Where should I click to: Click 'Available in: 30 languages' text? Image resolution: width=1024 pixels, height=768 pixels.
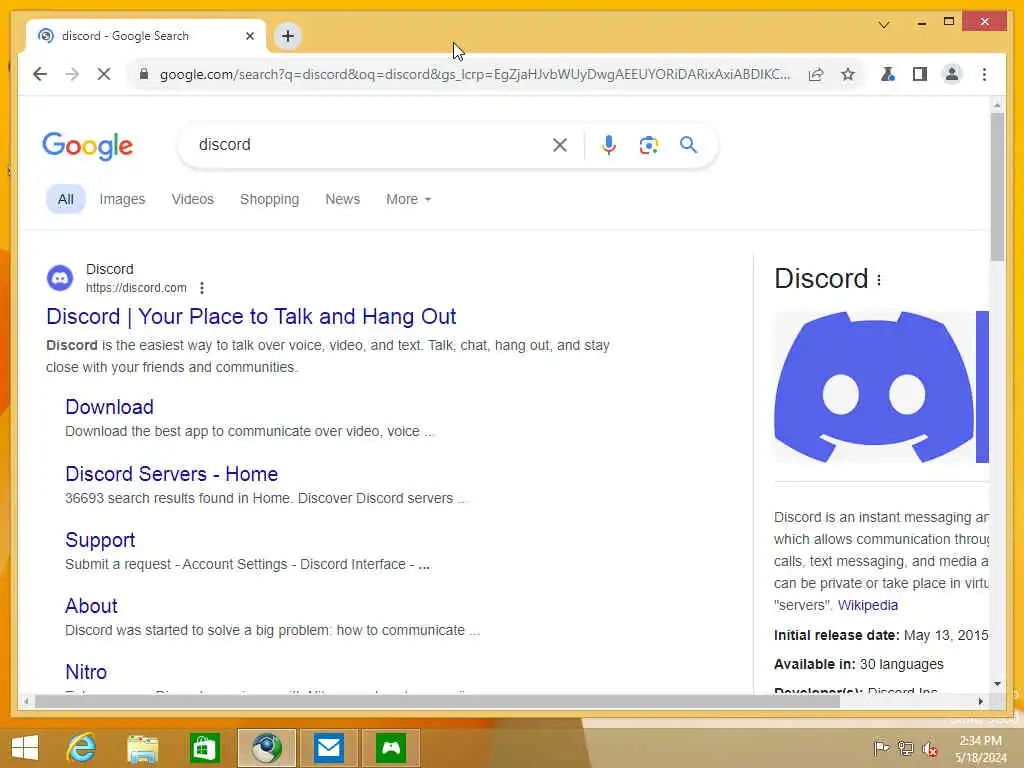click(859, 664)
